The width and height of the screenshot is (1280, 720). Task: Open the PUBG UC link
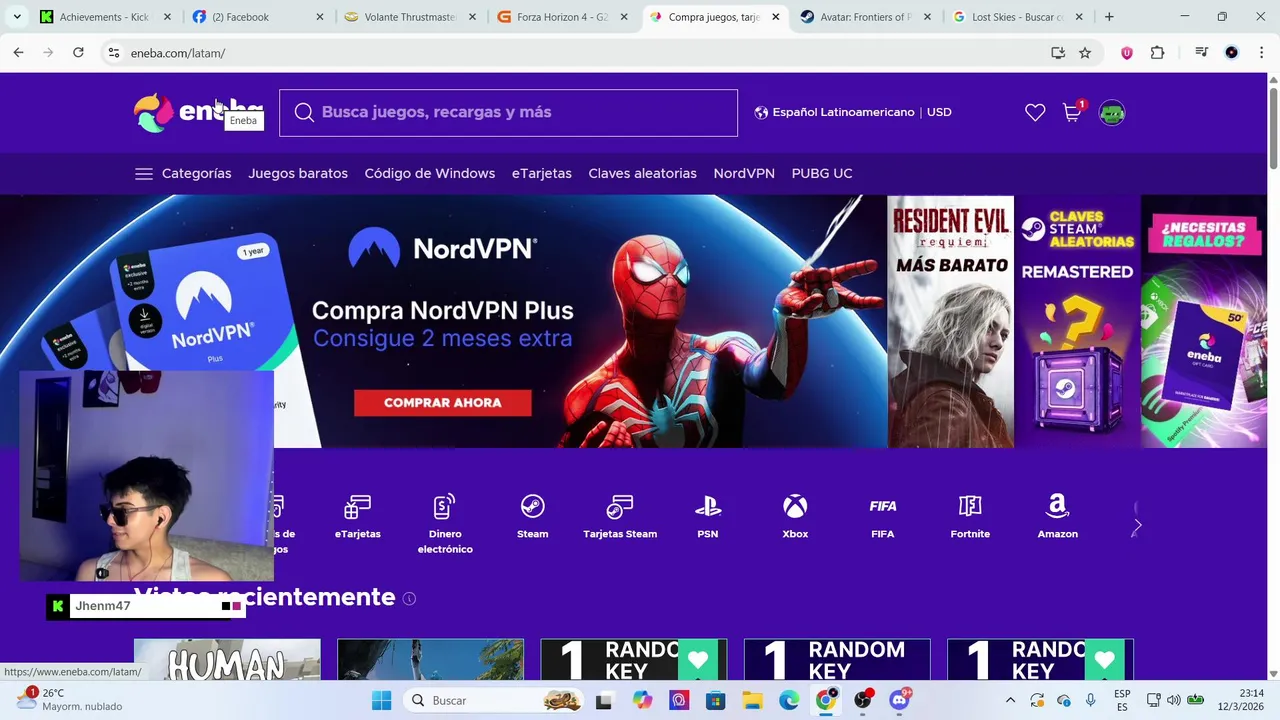pos(822,173)
